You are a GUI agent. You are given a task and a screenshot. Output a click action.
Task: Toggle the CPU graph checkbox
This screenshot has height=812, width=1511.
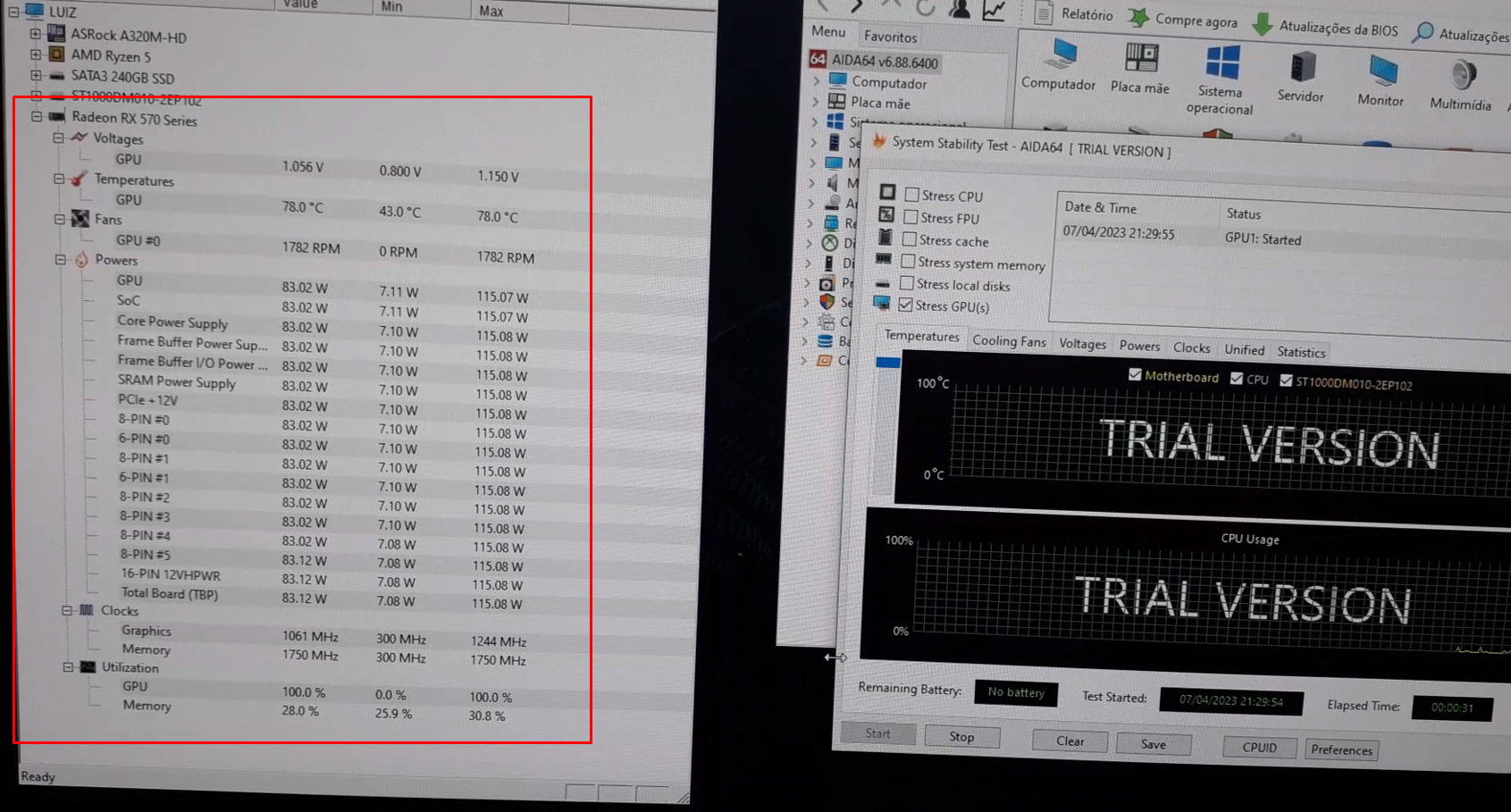tap(1237, 378)
